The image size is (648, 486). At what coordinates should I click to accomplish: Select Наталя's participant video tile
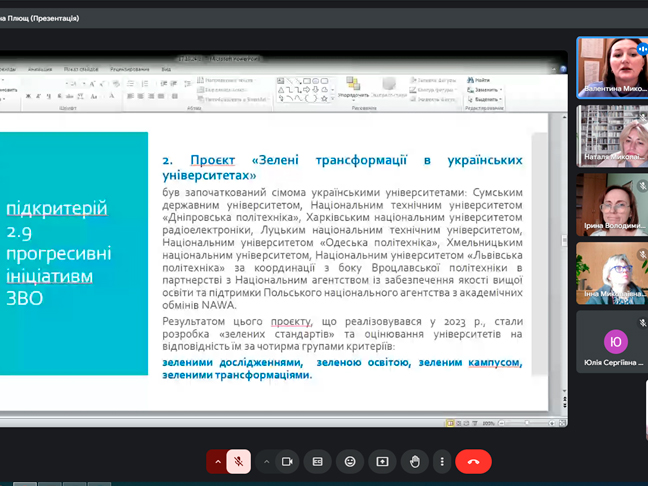pos(611,134)
